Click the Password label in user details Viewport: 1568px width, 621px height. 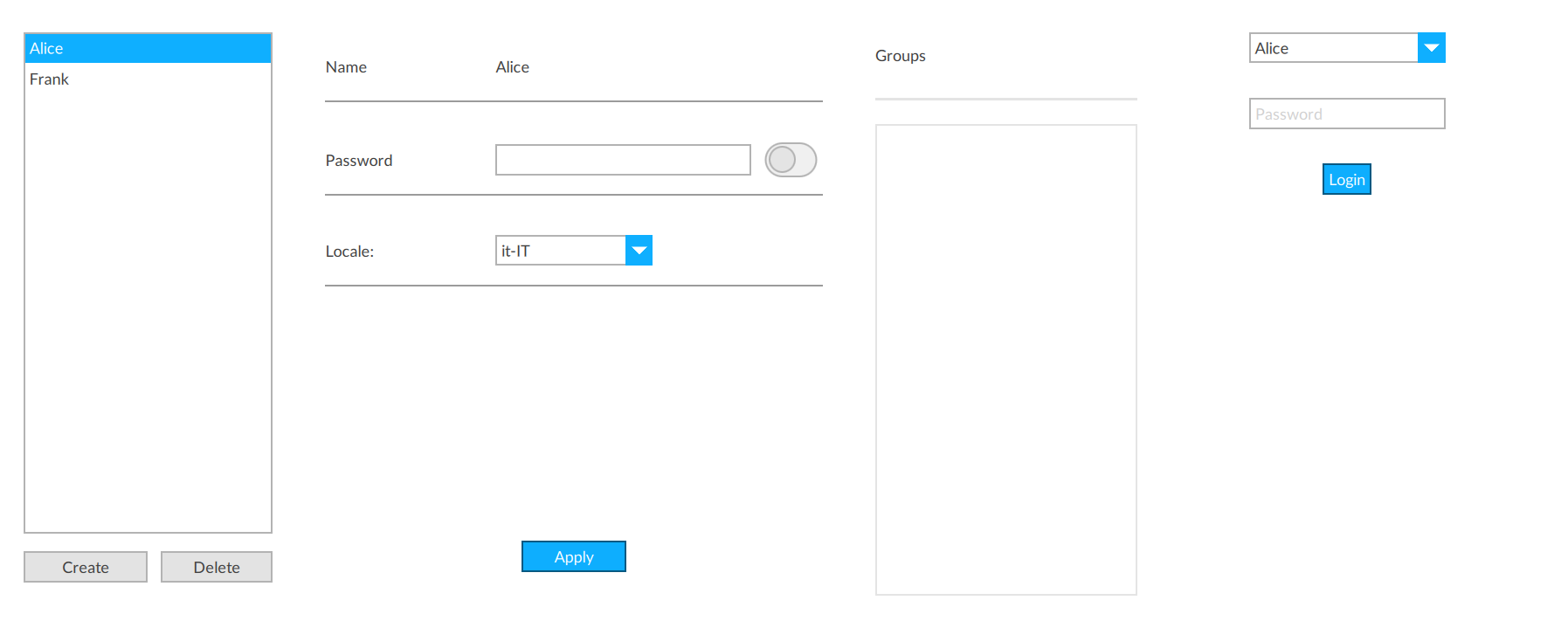tap(358, 161)
